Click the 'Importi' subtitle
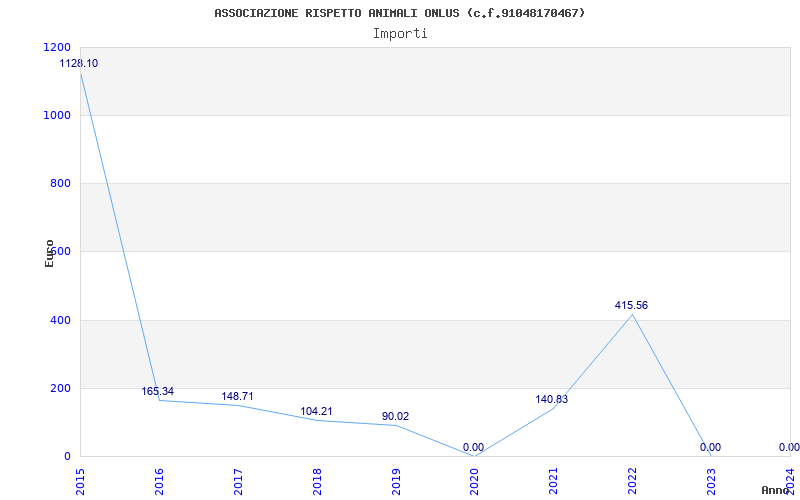 point(400,34)
